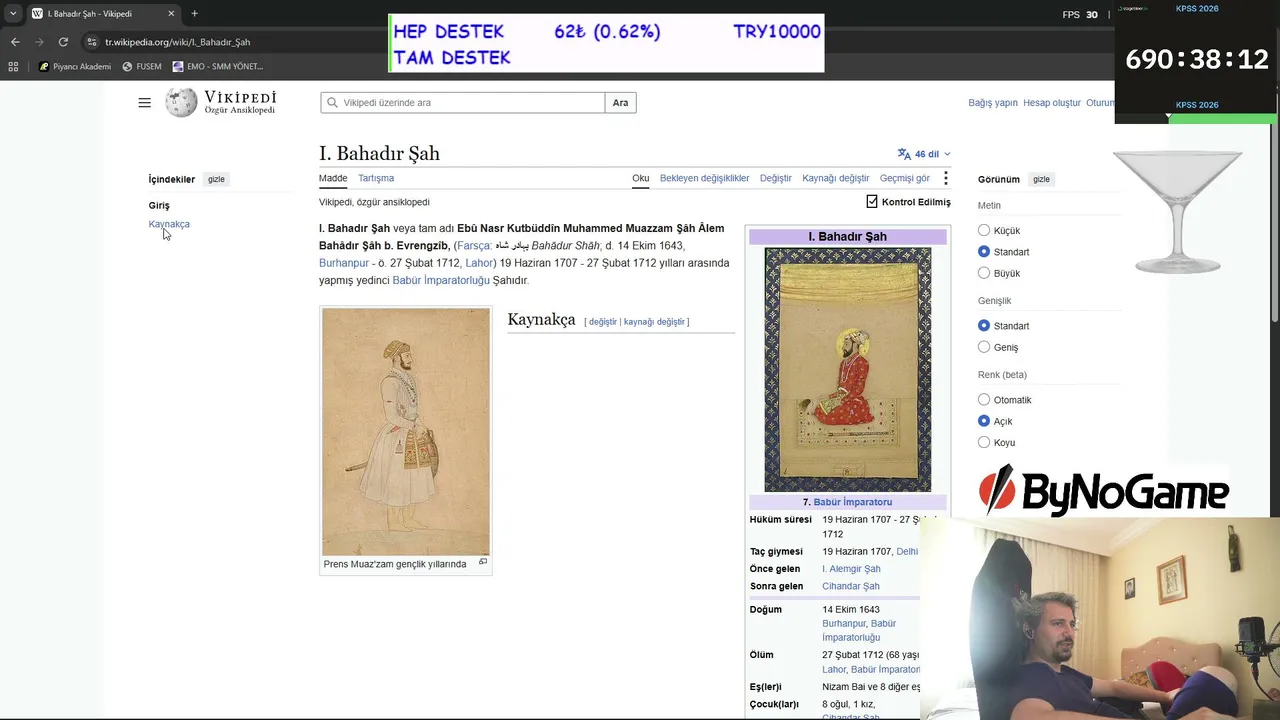Image resolution: width=1280 pixels, height=720 pixels.
Task: Open the three-dot more options menu
Action: (x=945, y=178)
